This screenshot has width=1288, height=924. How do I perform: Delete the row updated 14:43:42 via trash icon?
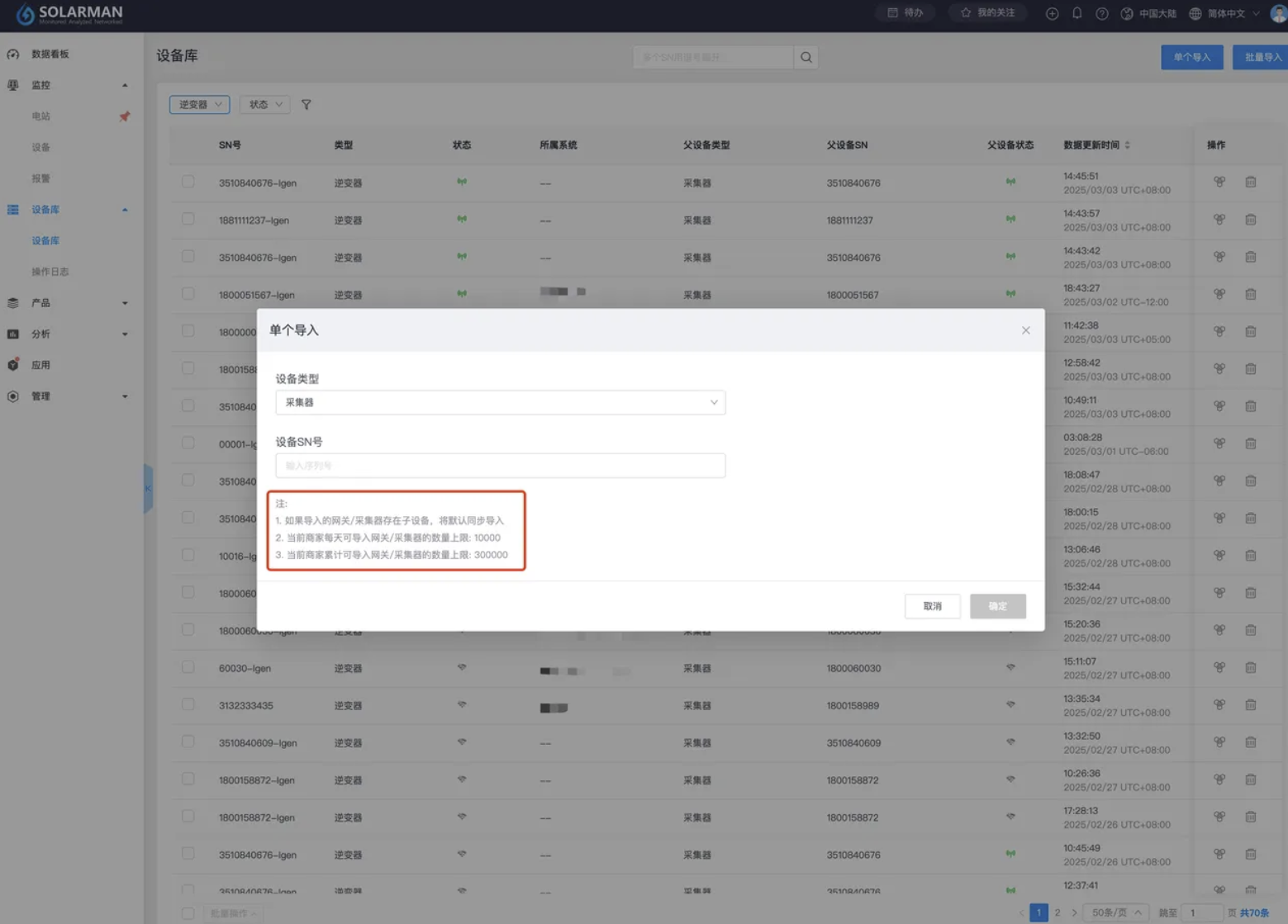(x=1251, y=257)
